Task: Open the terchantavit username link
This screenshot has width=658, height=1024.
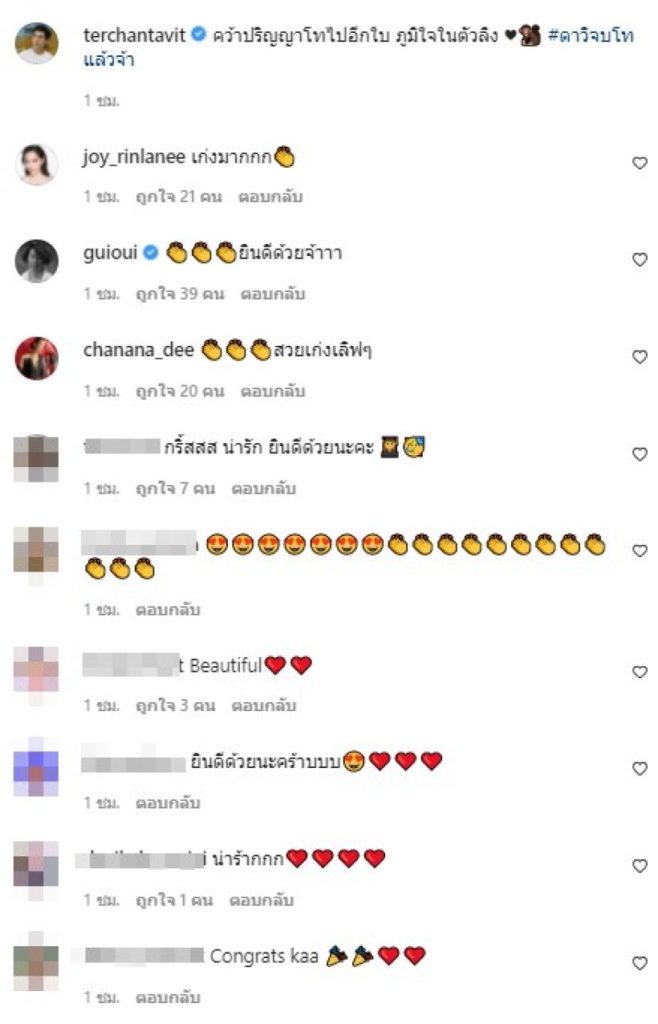Action: (x=134, y=35)
